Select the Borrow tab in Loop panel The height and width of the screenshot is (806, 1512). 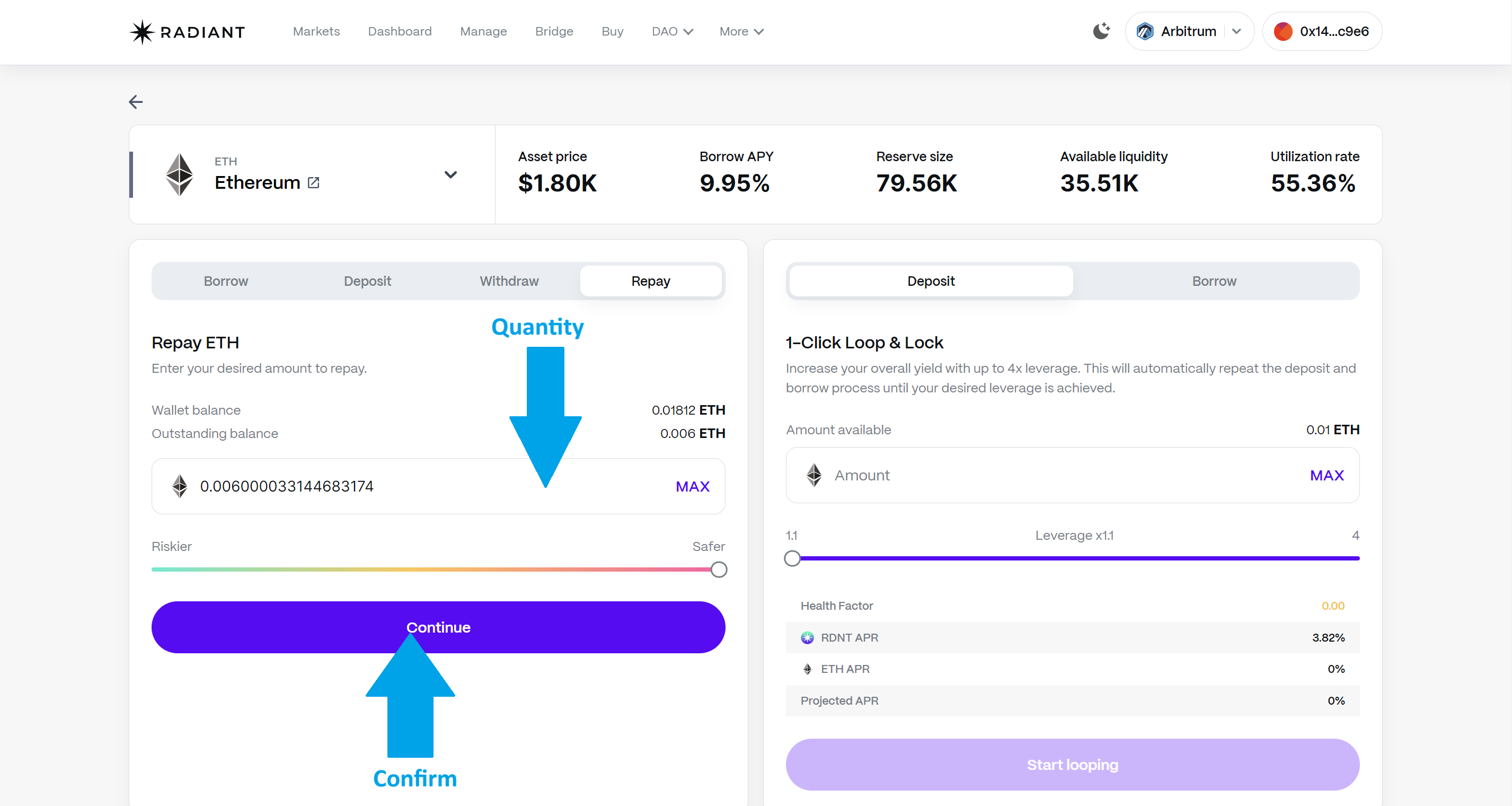coord(1214,281)
